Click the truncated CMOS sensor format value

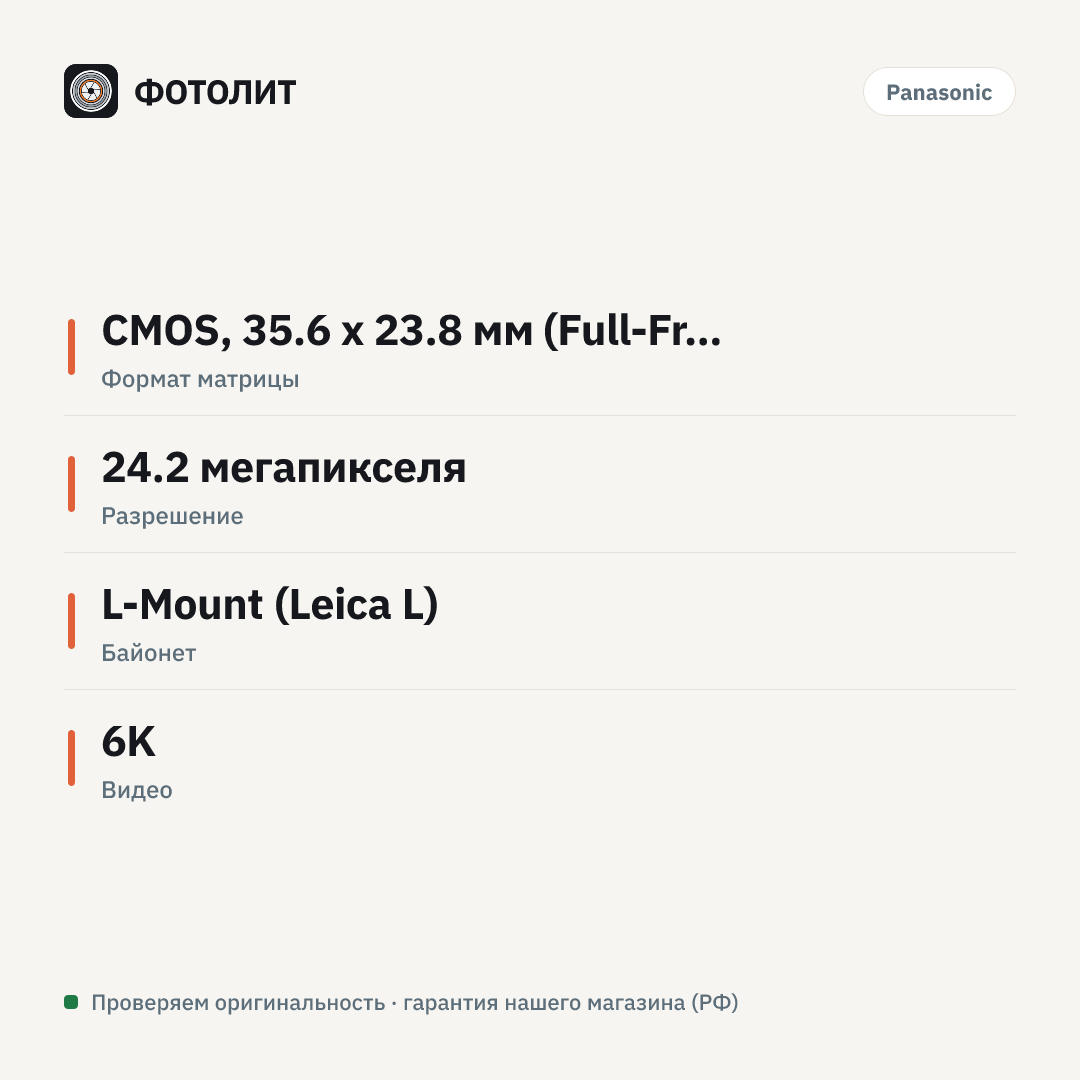(x=411, y=331)
